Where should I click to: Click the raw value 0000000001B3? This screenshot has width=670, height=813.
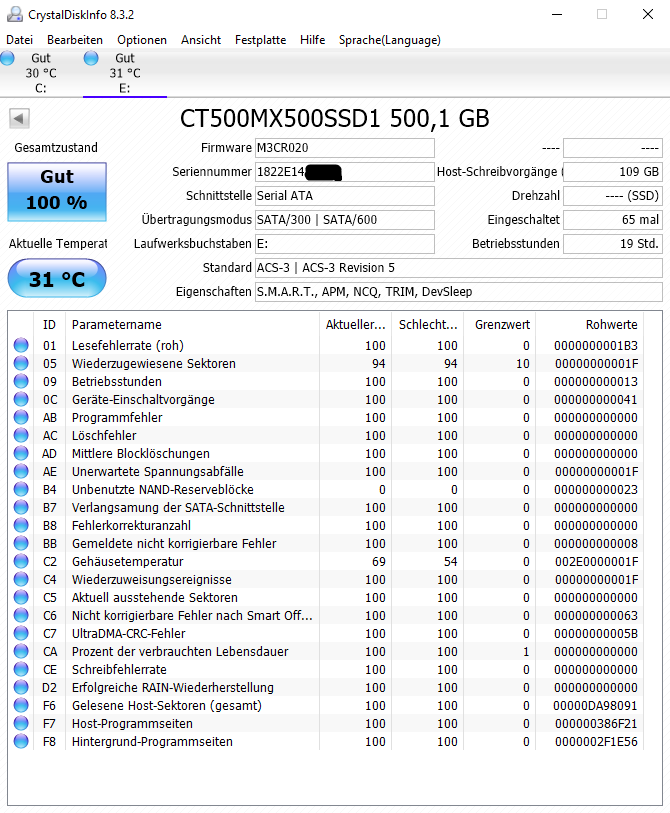pyautogui.click(x=596, y=345)
